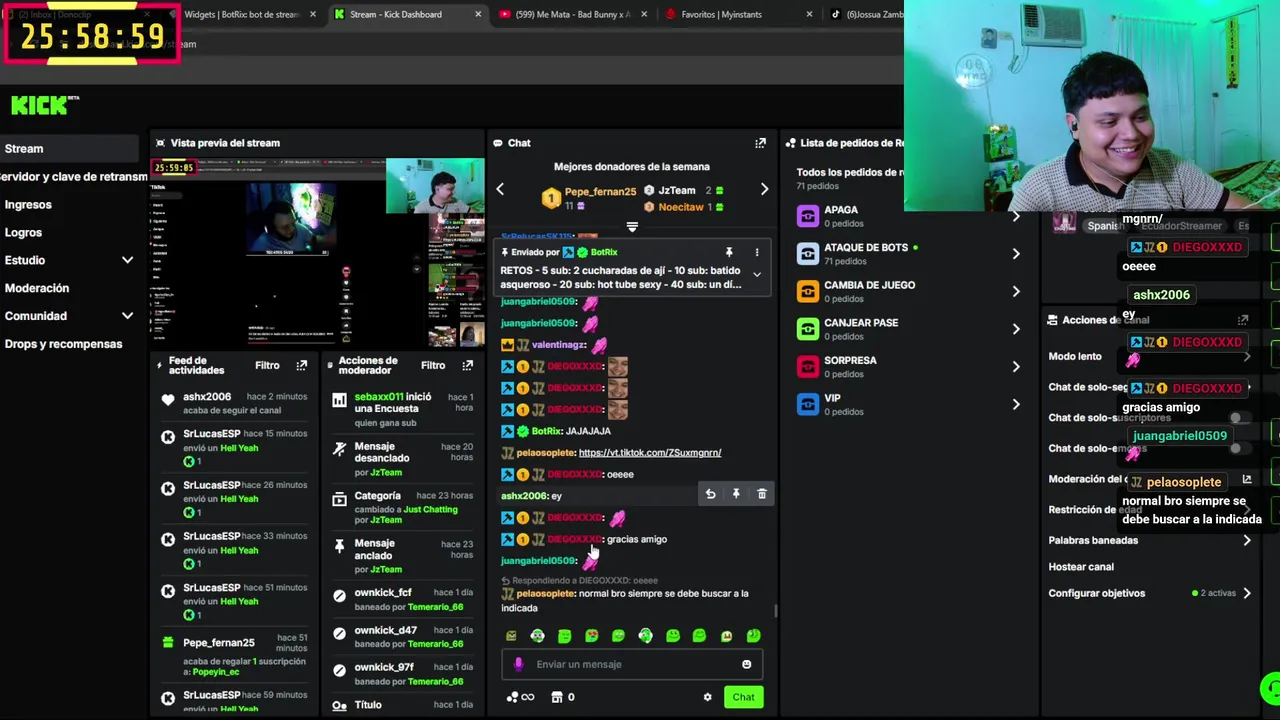1280x720 pixels.
Task: Open Configurar objetivos arrow
Action: click(1246, 593)
